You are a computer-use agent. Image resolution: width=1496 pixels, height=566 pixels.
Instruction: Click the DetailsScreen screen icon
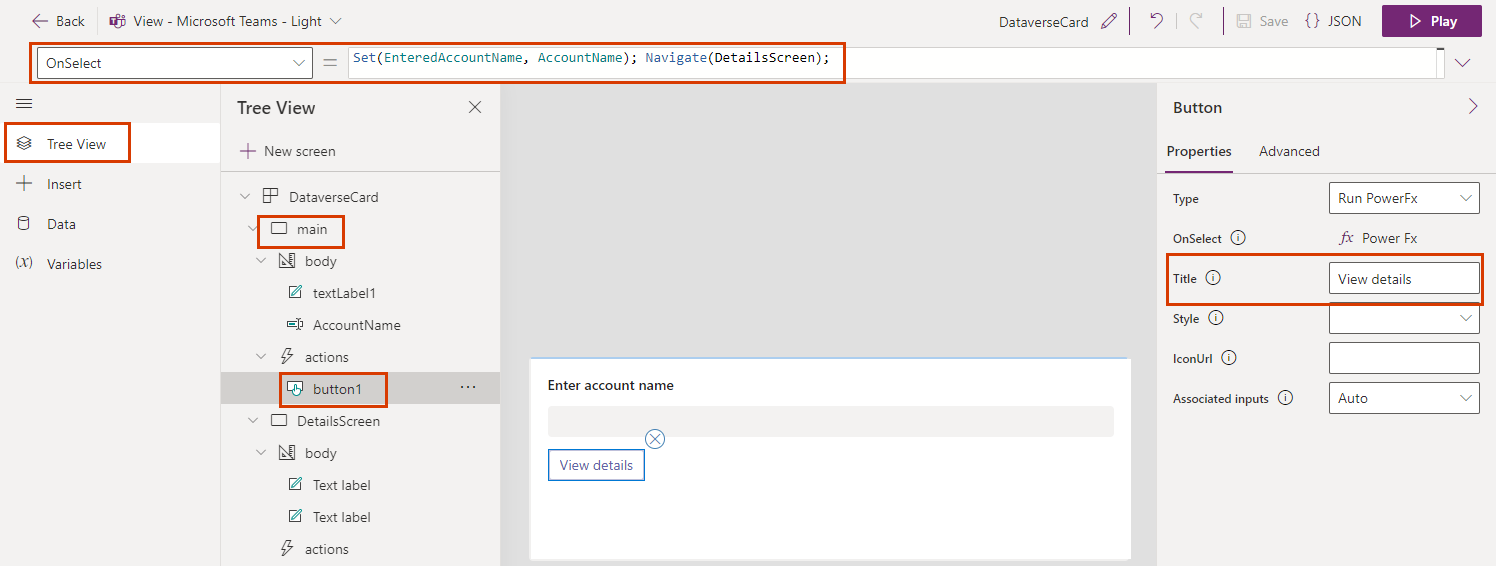point(279,421)
